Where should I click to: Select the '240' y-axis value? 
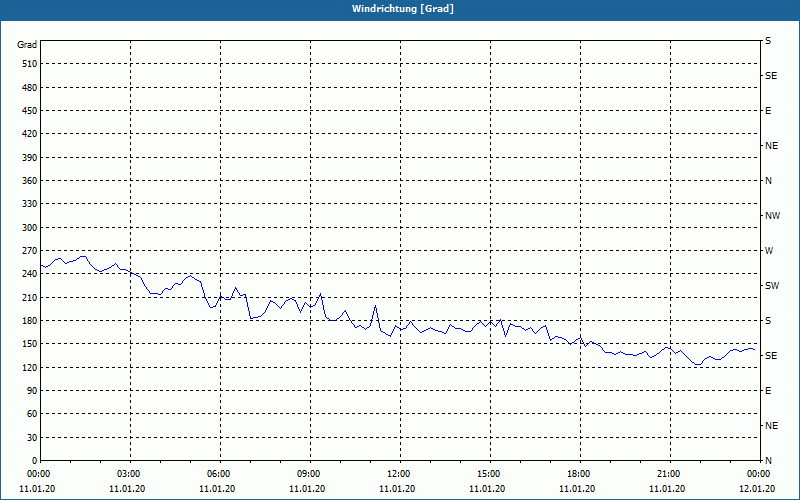click(30, 274)
